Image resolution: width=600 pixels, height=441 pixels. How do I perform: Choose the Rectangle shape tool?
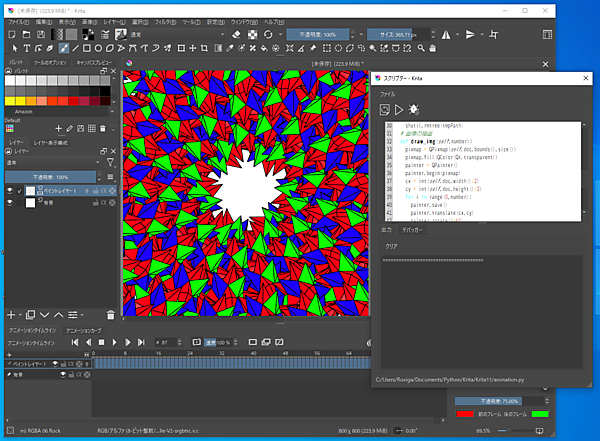[x=88, y=47]
